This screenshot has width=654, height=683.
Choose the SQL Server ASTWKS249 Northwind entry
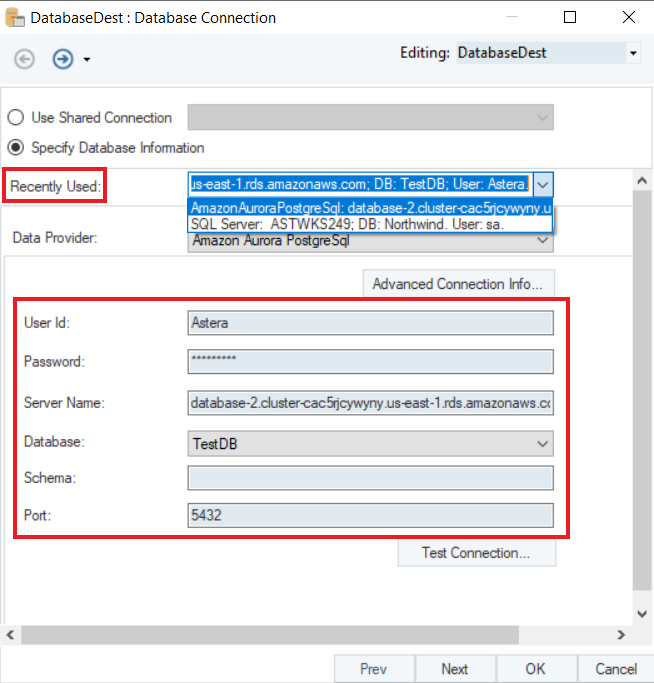pos(371,224)
